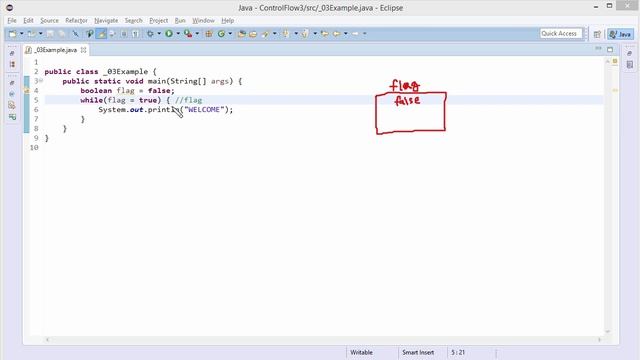Click the 5 : 21 cursor position
Image resolution: width=640 pixels, height=360 pixels.
[458, 352]
